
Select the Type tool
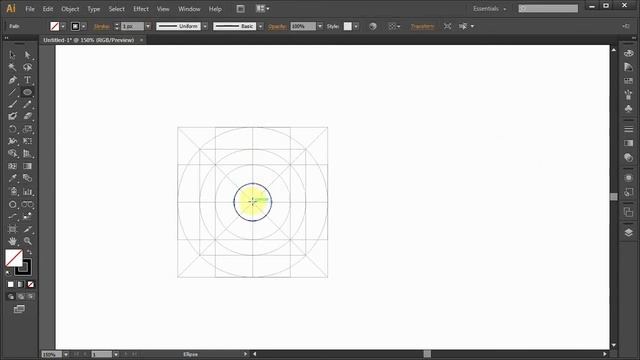(x=27, y=80)
